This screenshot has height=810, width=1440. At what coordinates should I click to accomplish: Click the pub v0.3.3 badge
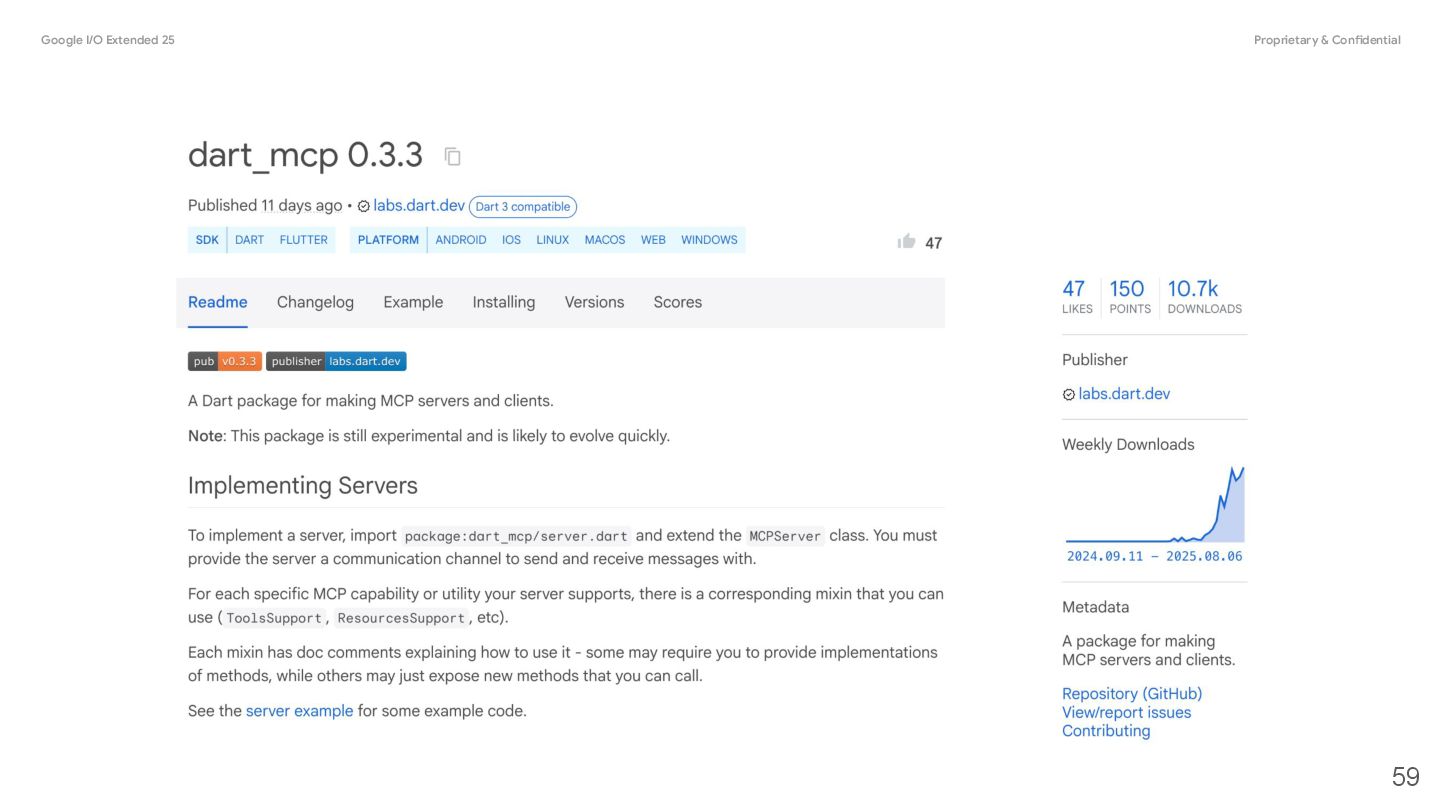(x=225, y=361)
